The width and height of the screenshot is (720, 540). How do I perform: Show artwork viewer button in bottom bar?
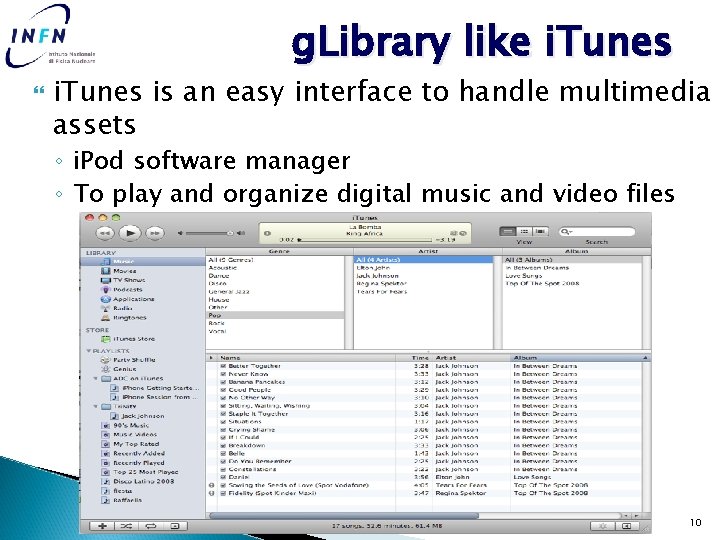coord(175,526)
